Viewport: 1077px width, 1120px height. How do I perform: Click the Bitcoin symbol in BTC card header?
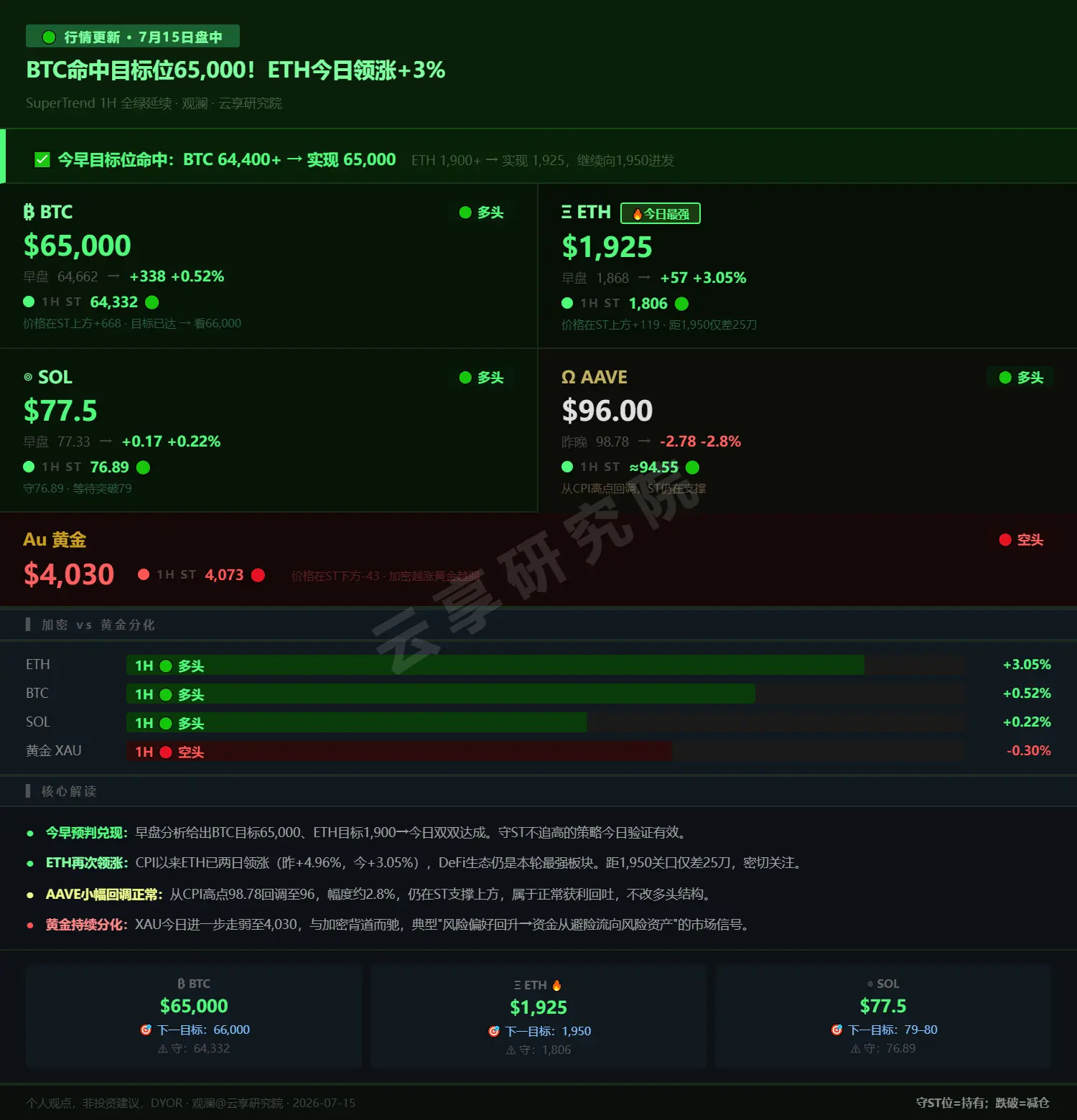click(29, 212)
